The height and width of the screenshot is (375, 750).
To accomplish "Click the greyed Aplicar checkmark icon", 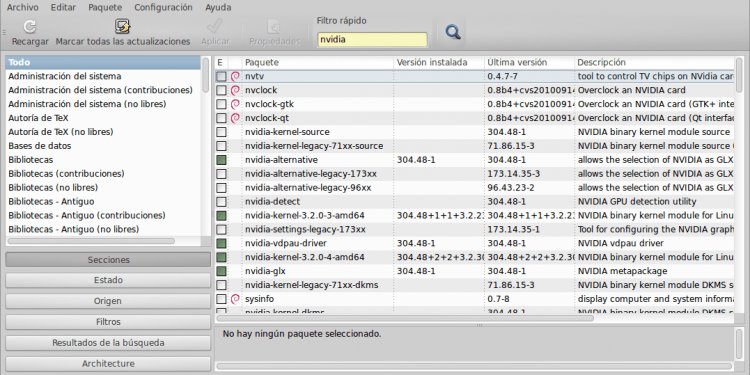I will (x=215, y=27).
